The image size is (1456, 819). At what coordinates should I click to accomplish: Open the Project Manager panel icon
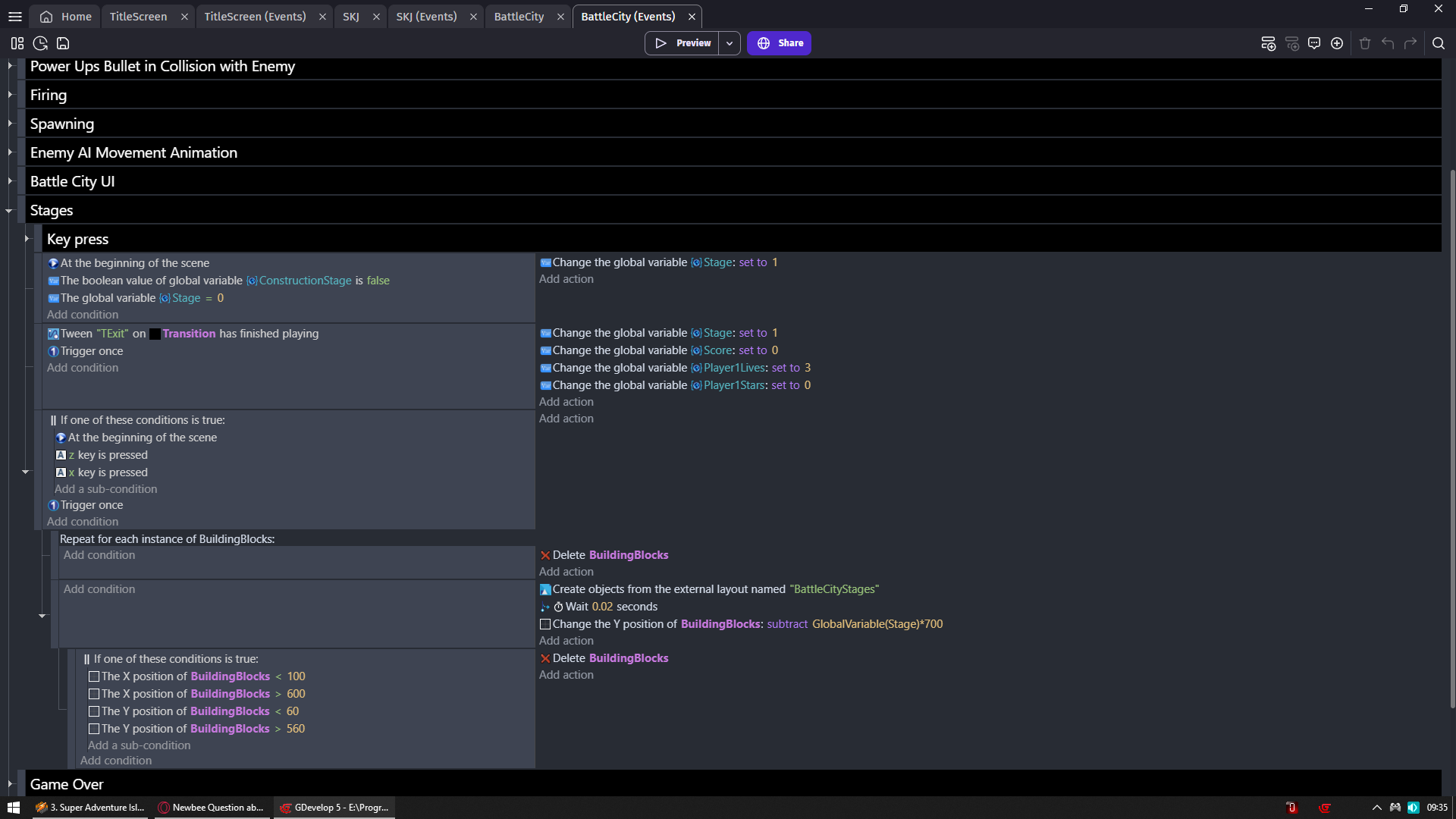pyautogui.click(x=17, y=43)
